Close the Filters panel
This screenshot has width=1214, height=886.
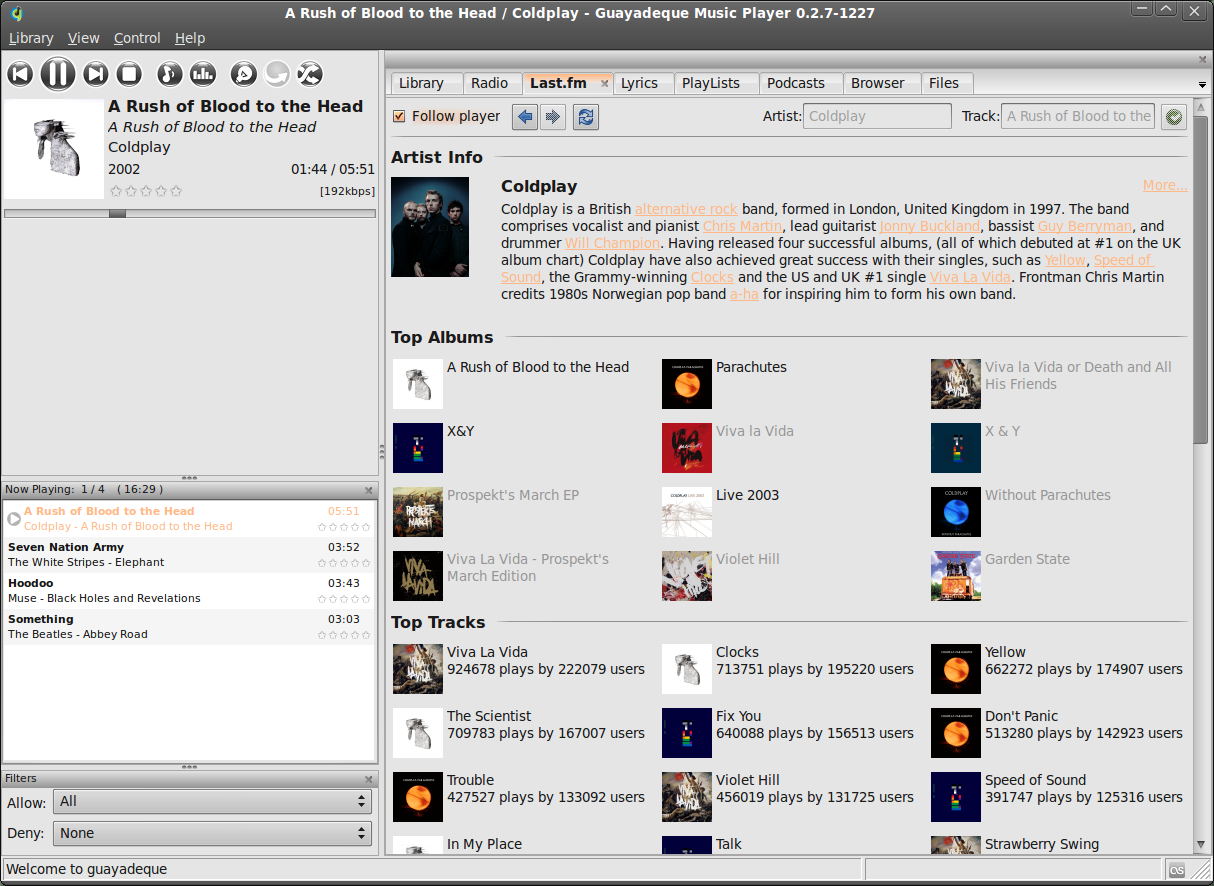[x=369, y=778]
